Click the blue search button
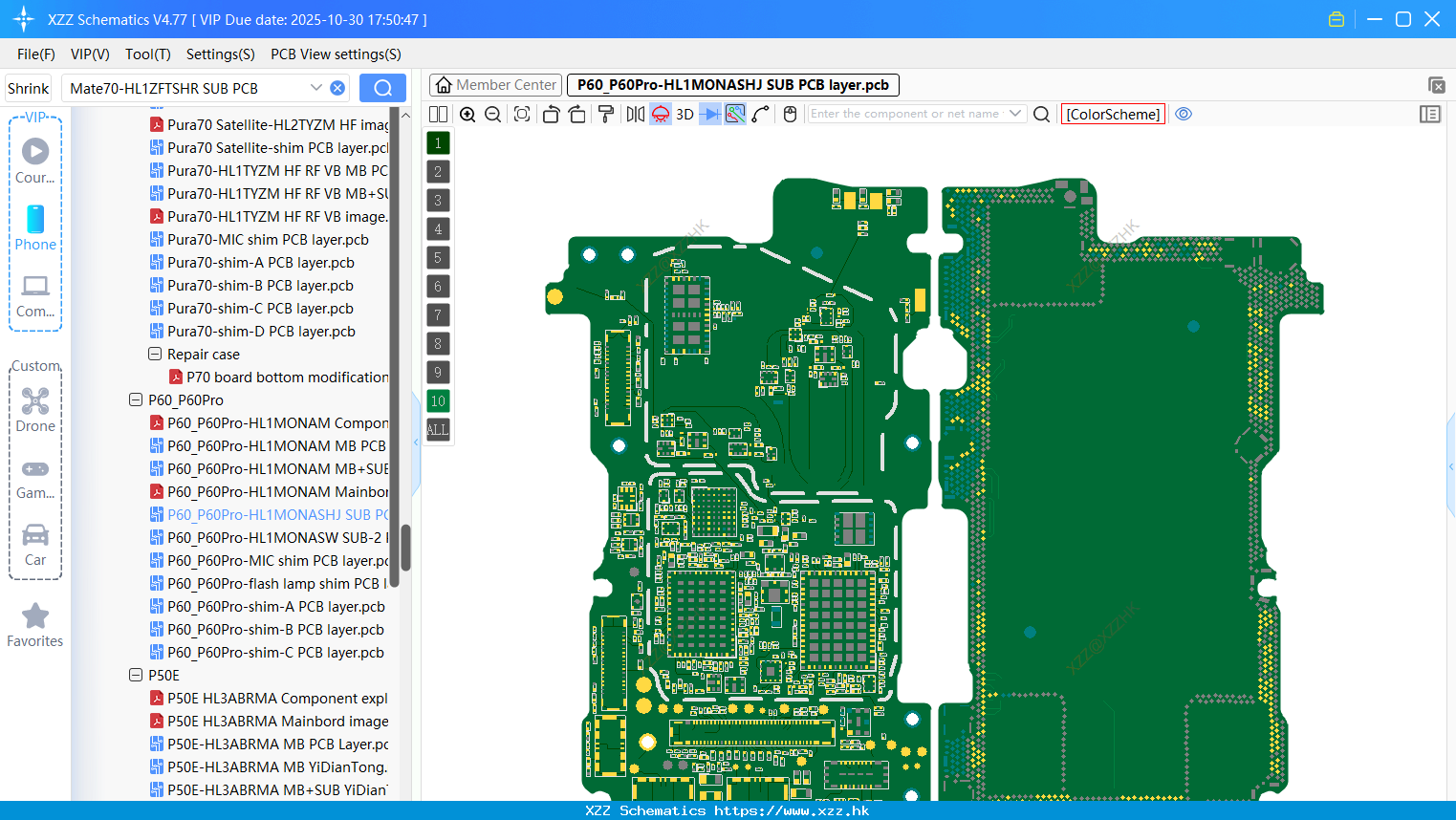The image size is (1456, 820). [382, 88]
